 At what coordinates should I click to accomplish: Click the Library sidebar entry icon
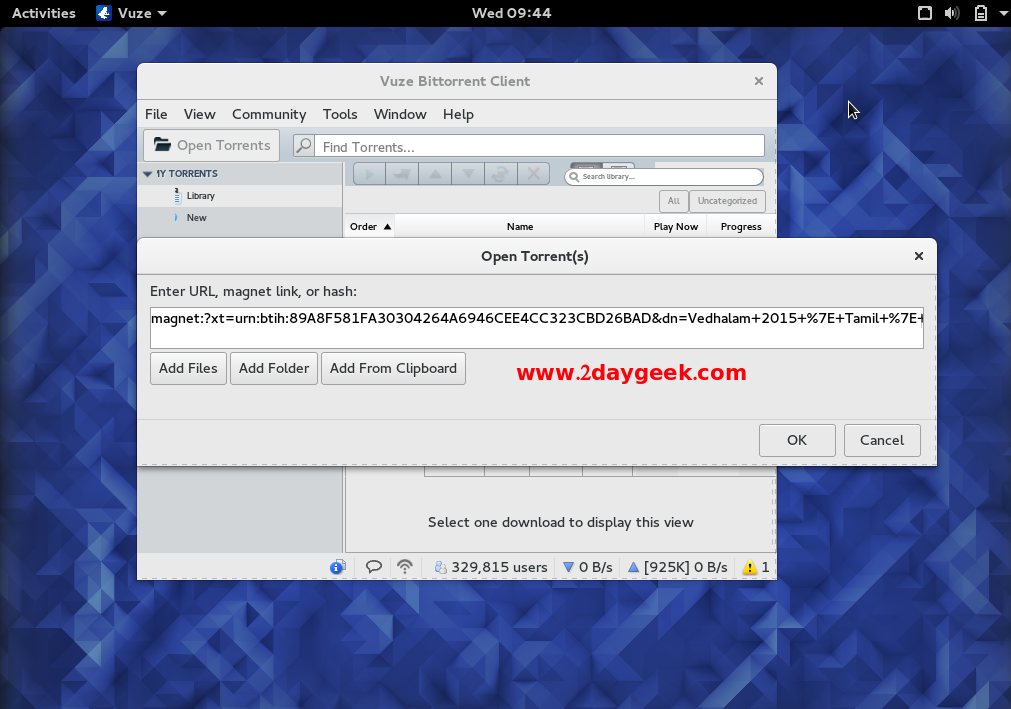(177, 196)
